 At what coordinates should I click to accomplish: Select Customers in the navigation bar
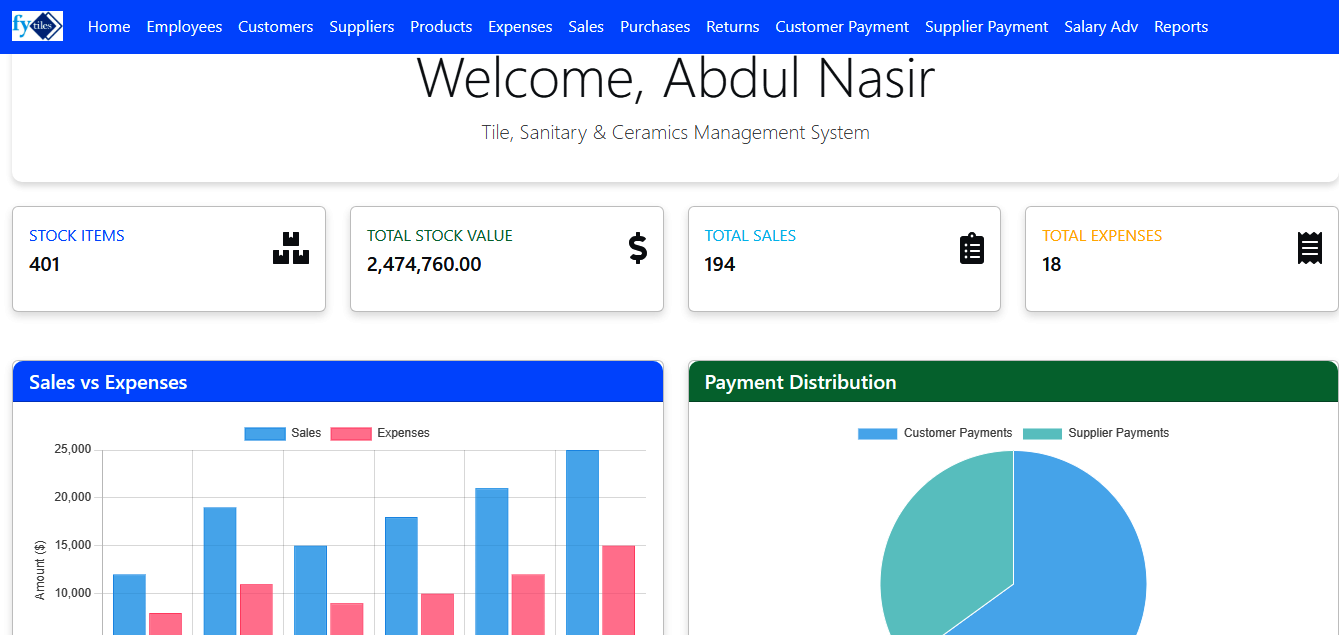pos(275,27)
